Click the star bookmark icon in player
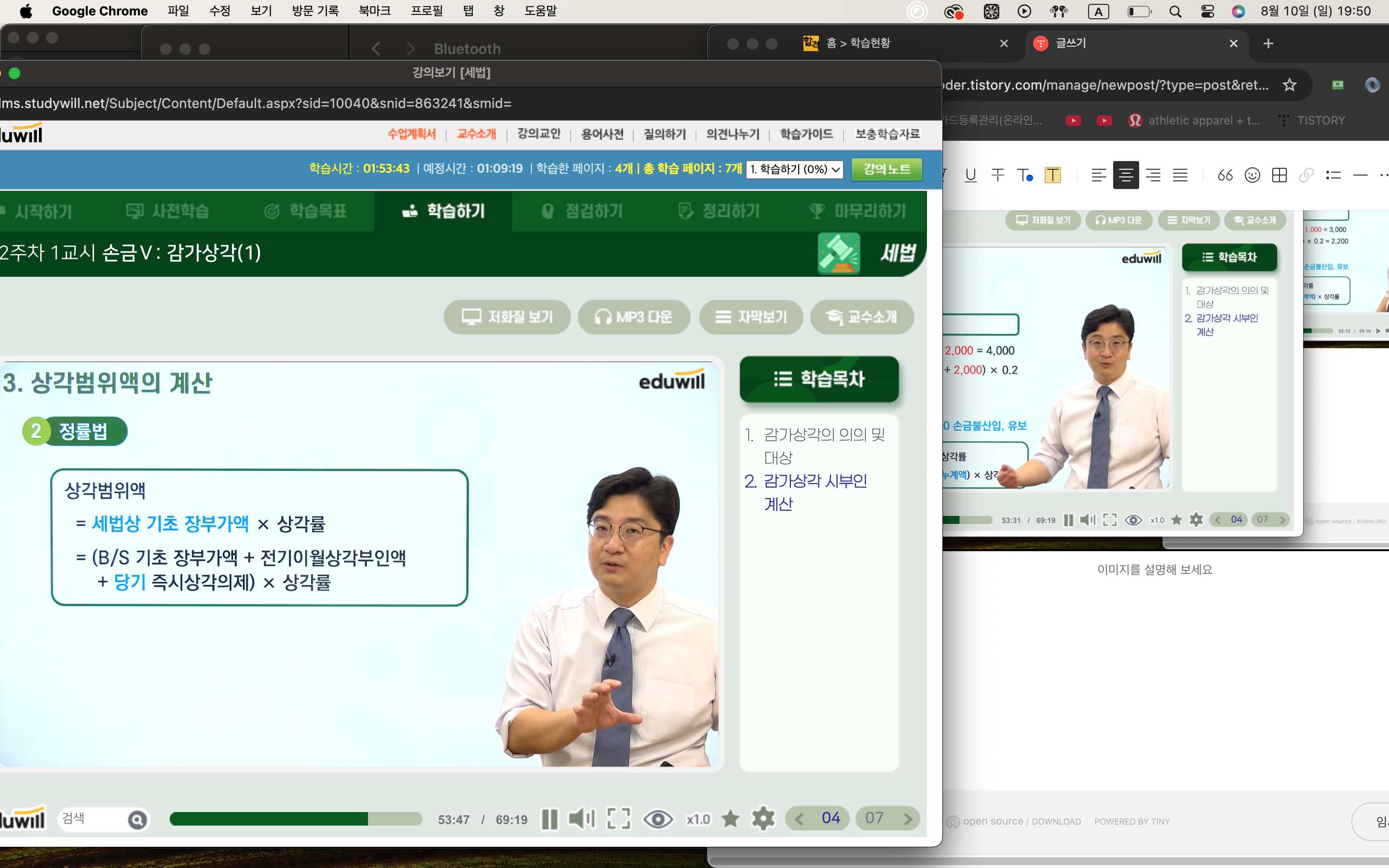 coord(730,819)
